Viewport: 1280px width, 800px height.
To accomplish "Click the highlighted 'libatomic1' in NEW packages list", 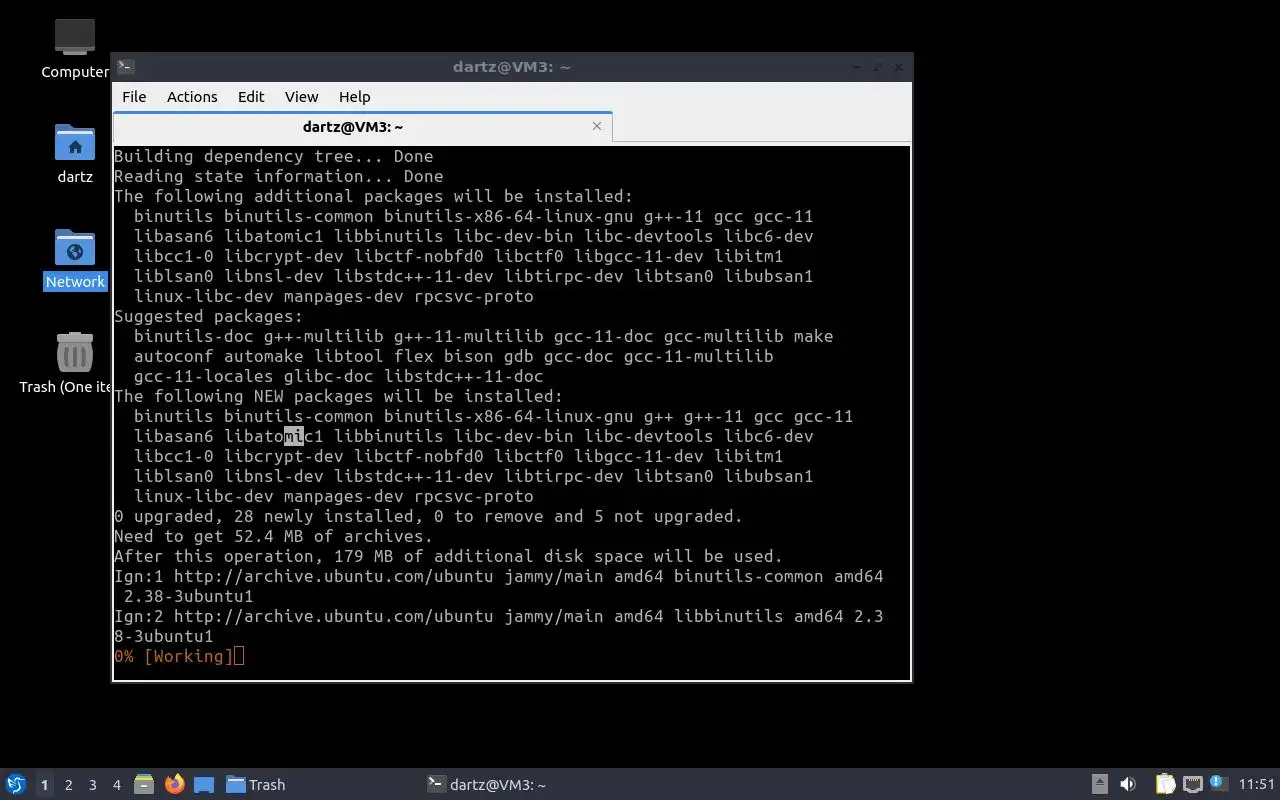I will [x=273, y=436].
